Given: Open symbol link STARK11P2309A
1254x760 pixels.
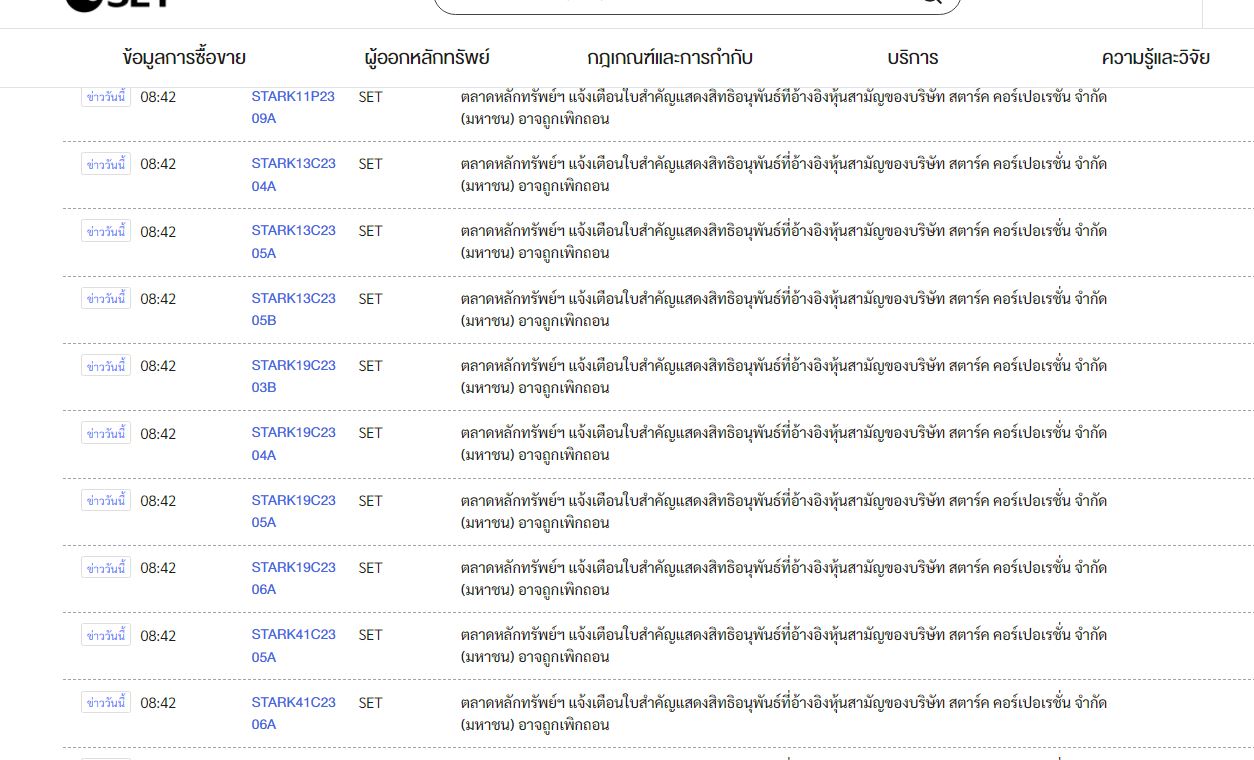Looking at the screenshot, I should 293,107.
